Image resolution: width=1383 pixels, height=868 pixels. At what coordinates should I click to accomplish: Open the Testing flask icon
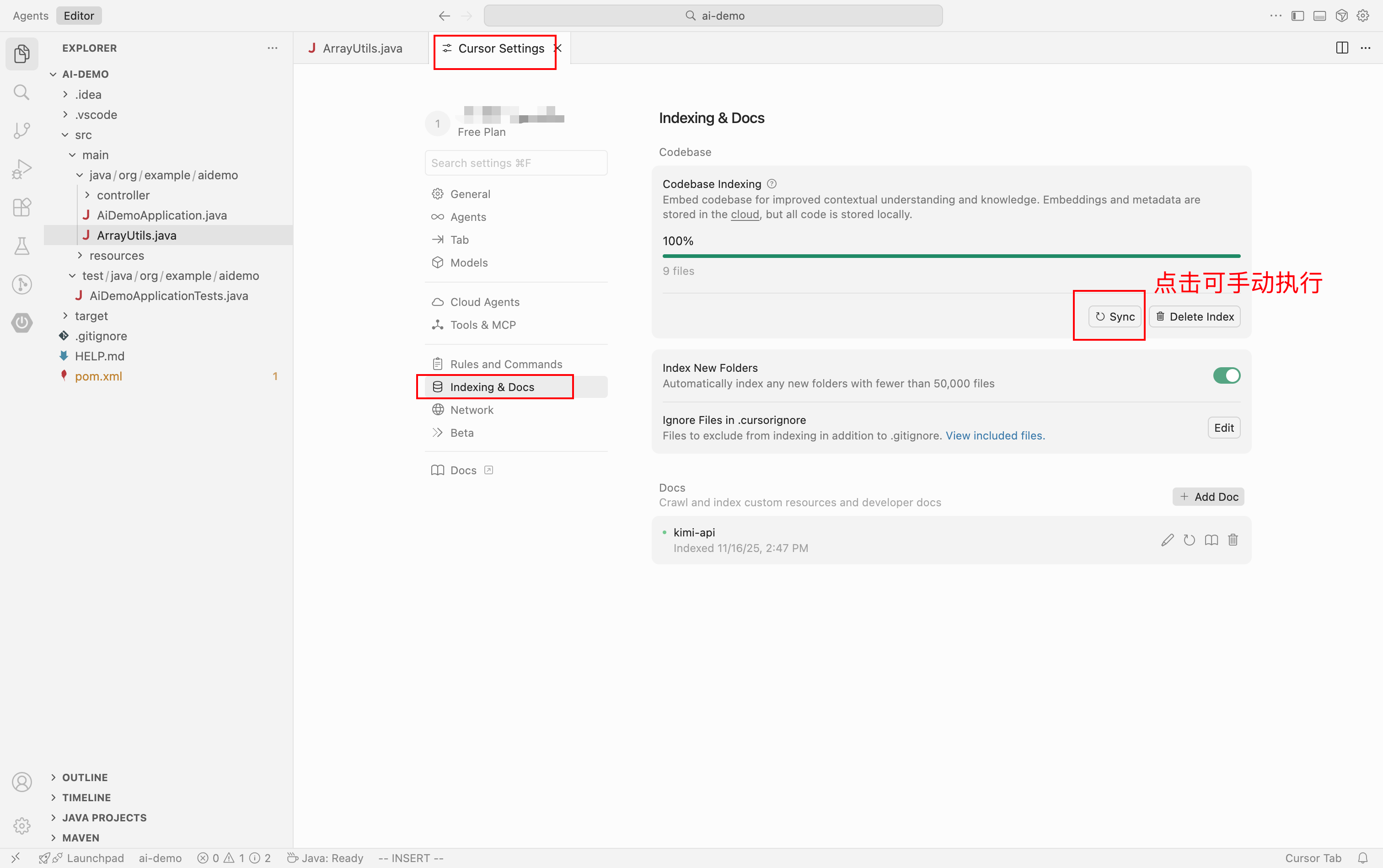[22, 246]
